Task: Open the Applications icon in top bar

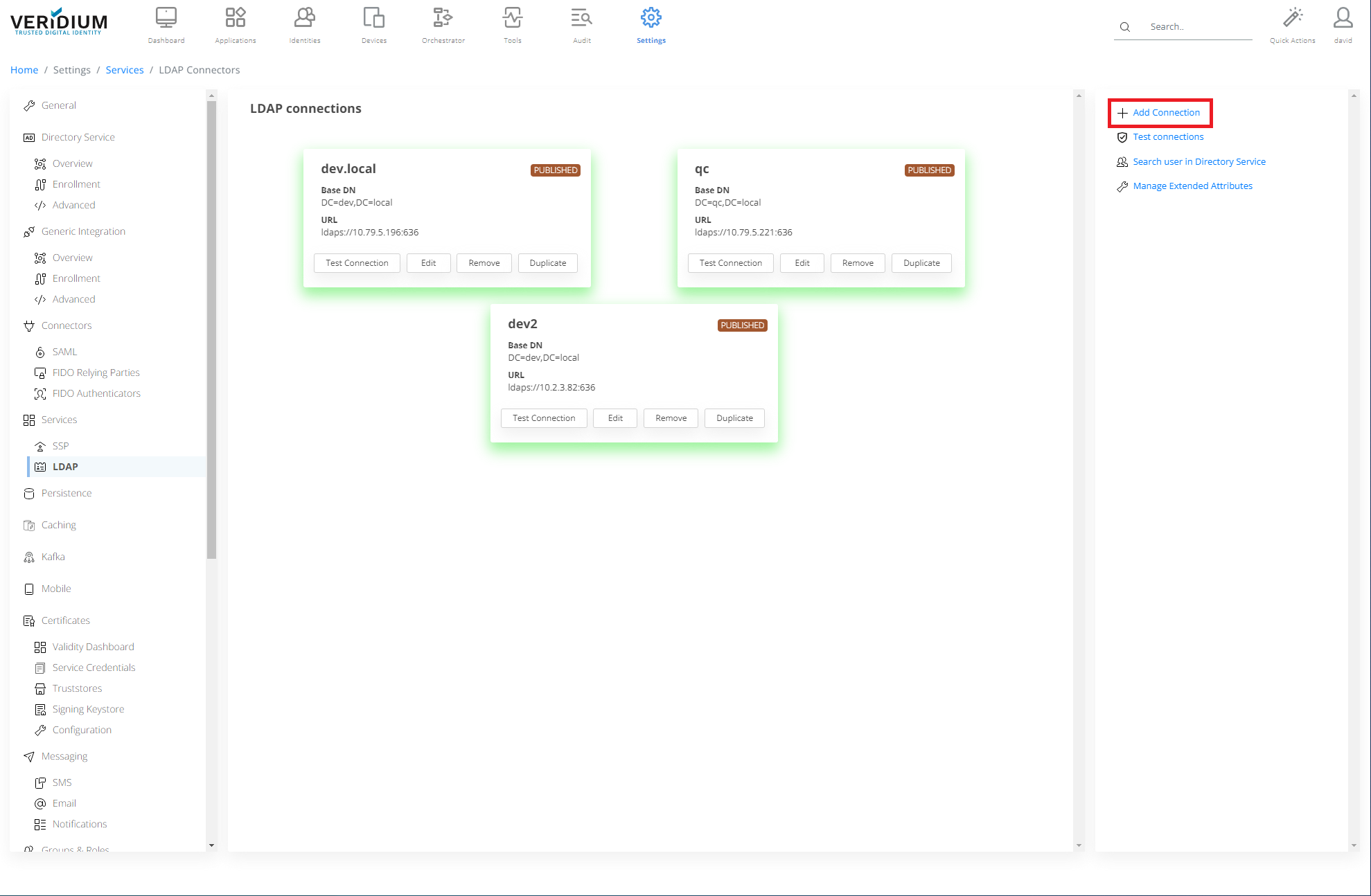Action: tap(236, 18)
